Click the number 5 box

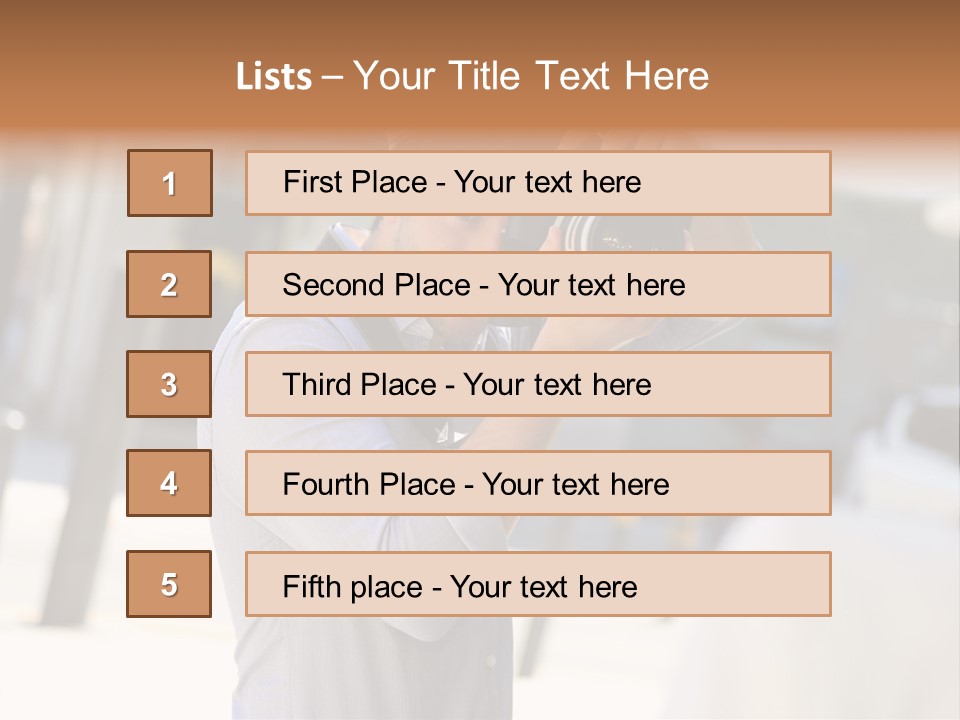170,584
